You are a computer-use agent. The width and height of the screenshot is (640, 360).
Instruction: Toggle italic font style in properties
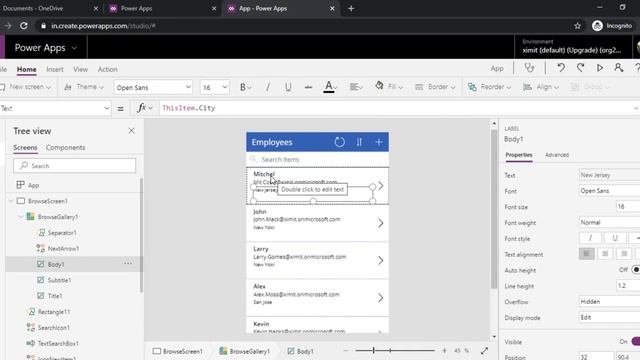(x=590, y=238)
